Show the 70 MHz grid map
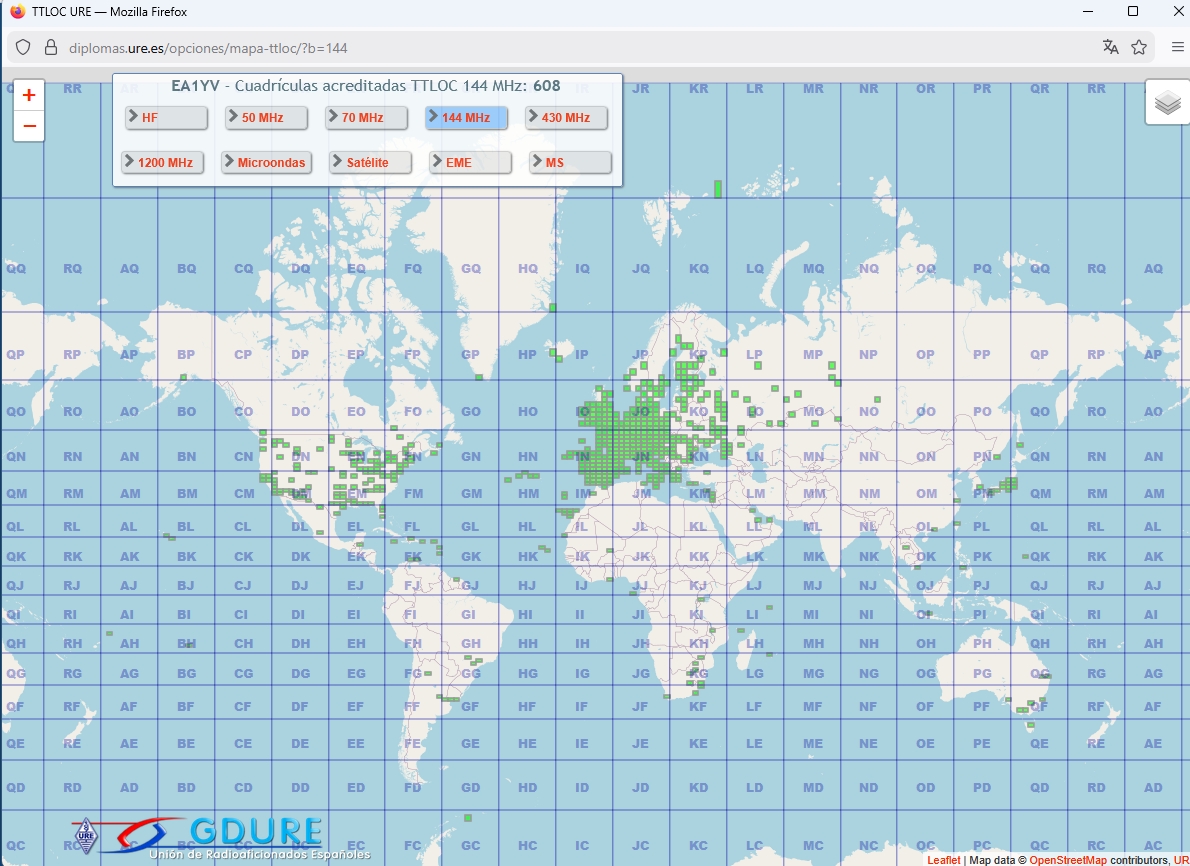The width and height of the screenshot is (1190, 866). 366,118
